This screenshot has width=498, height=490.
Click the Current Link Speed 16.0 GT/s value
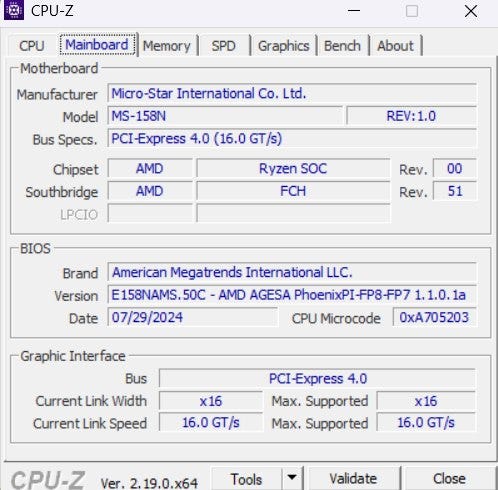click(211, 423)
